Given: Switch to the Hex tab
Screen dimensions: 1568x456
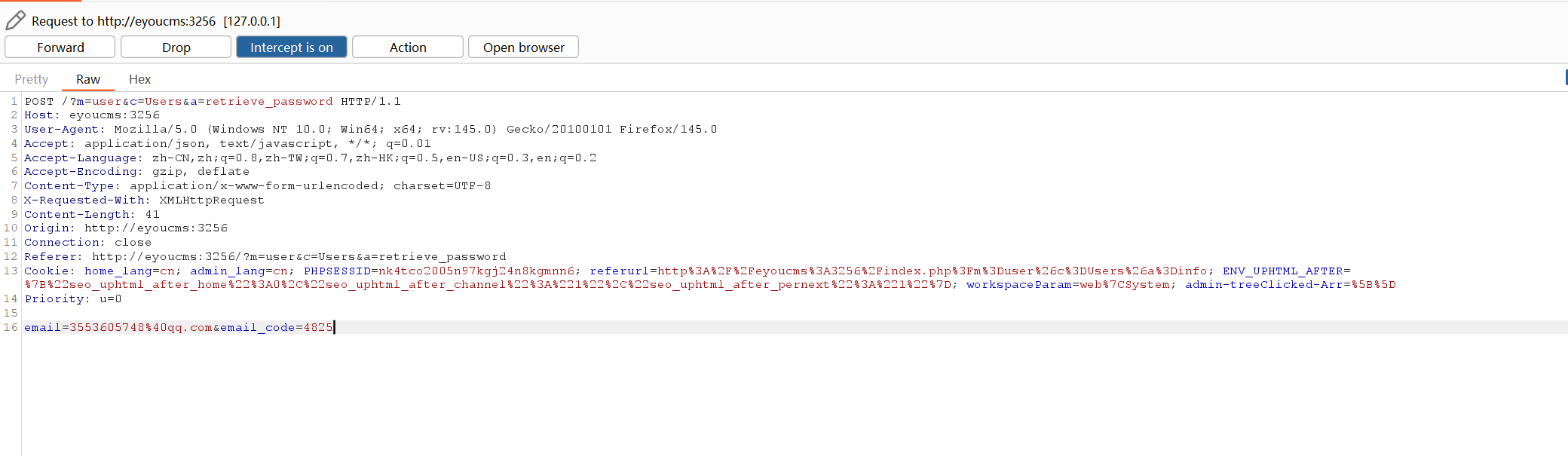Looking at the screenshot, I should click(x=139, y=79).
